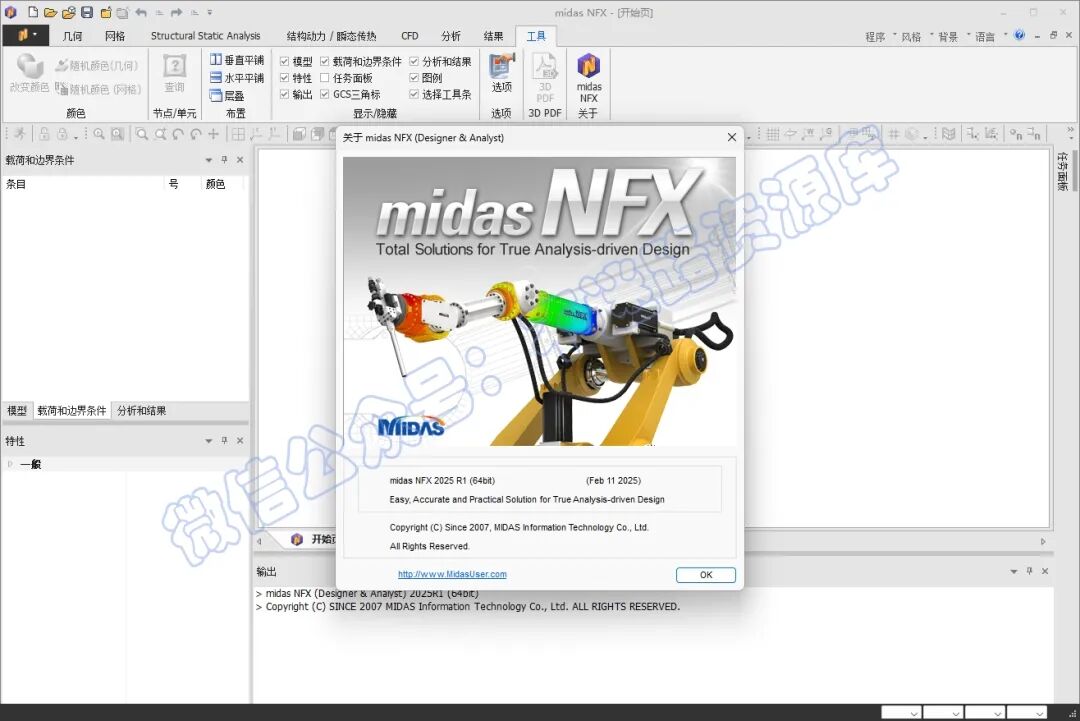Click the New file icon in quick access bar
The width and height of the screenshot is (1080, 721).
click(32, 12)
